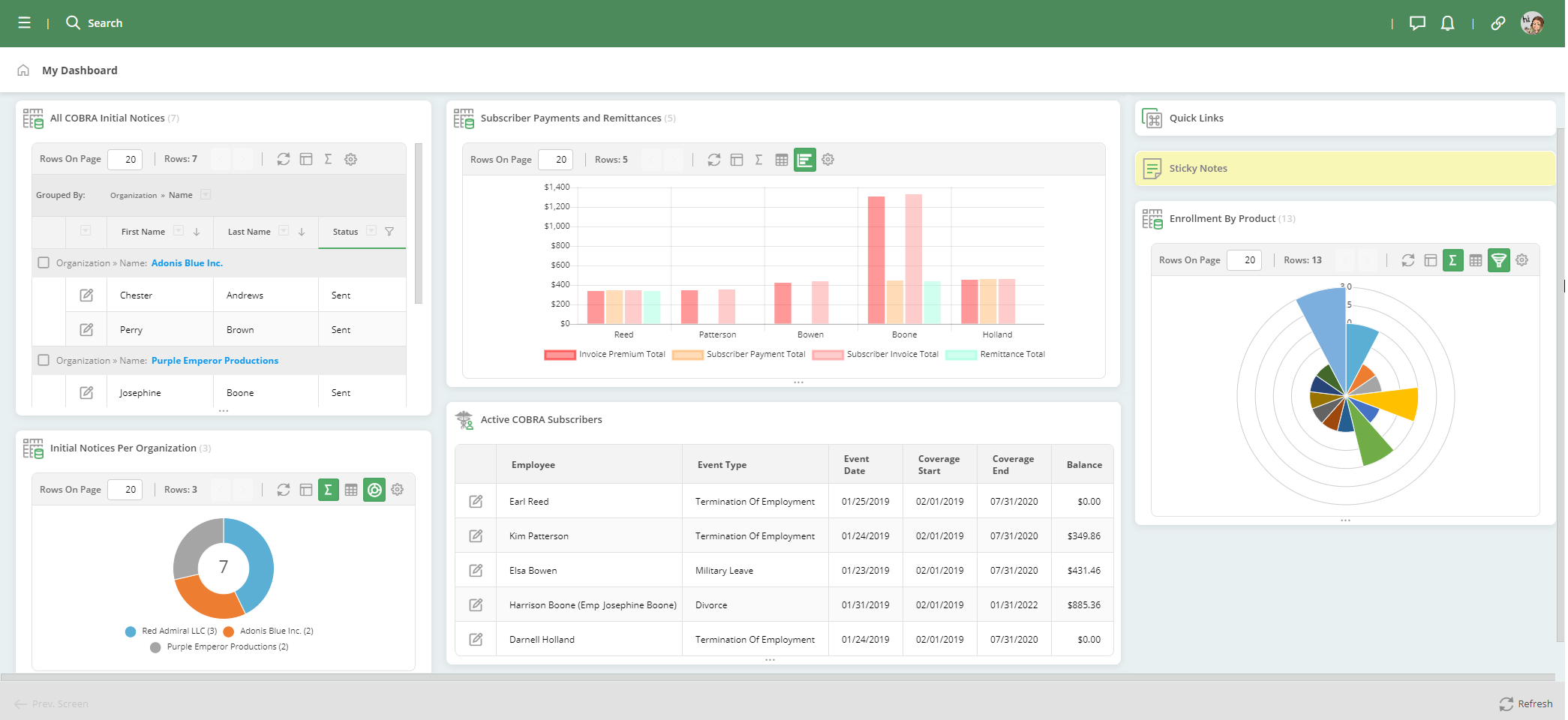The height and width of the screenshot is (720, 1568).
Task: Open the Adonis Blue Inc. organization link
Action: click(x=187, y=263)
